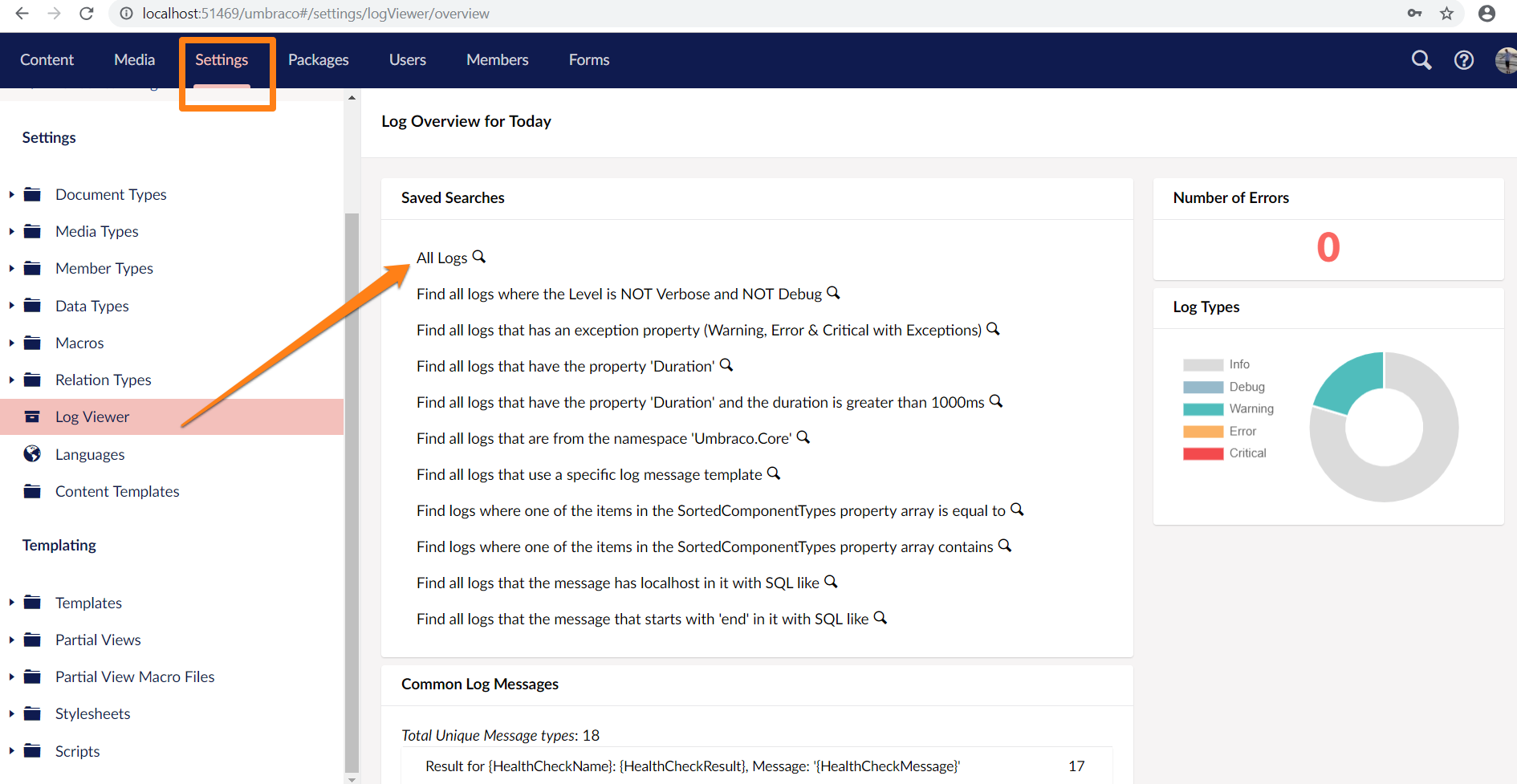Click the site information icon in address bar
The image size is (1517, 784).
click(x=126, y=14)
